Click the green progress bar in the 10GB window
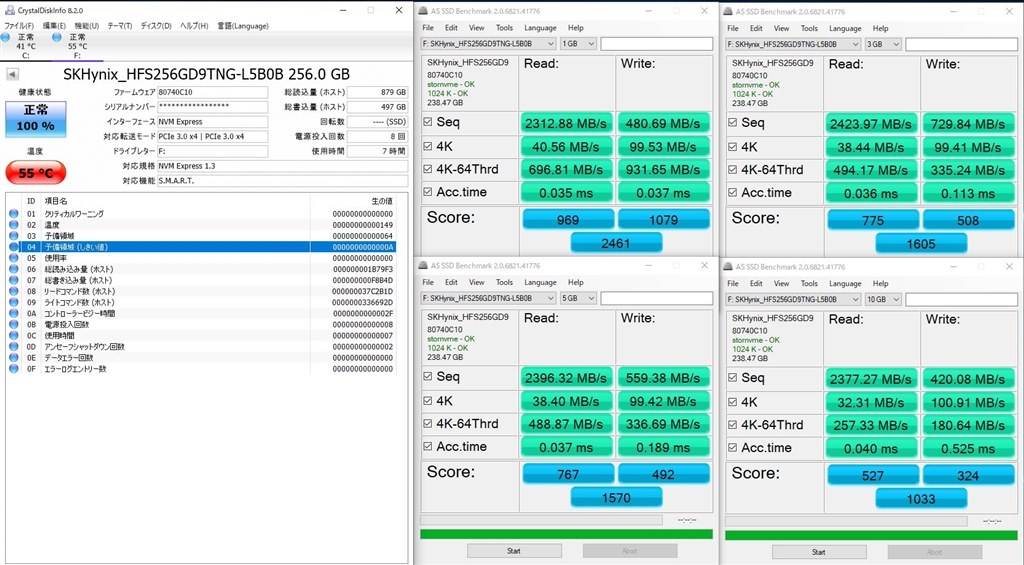 [x=871, y=536]
